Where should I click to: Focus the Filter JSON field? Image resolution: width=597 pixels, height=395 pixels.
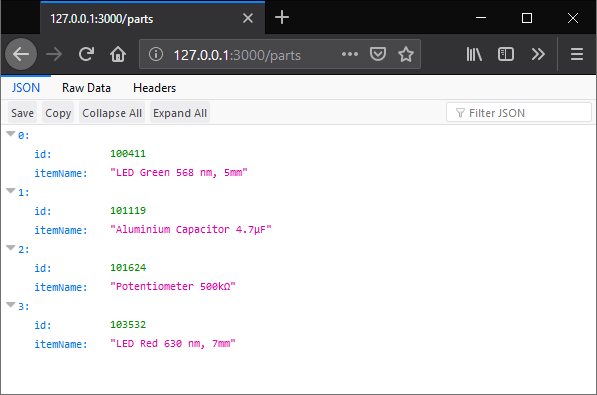tap(519, 113)
